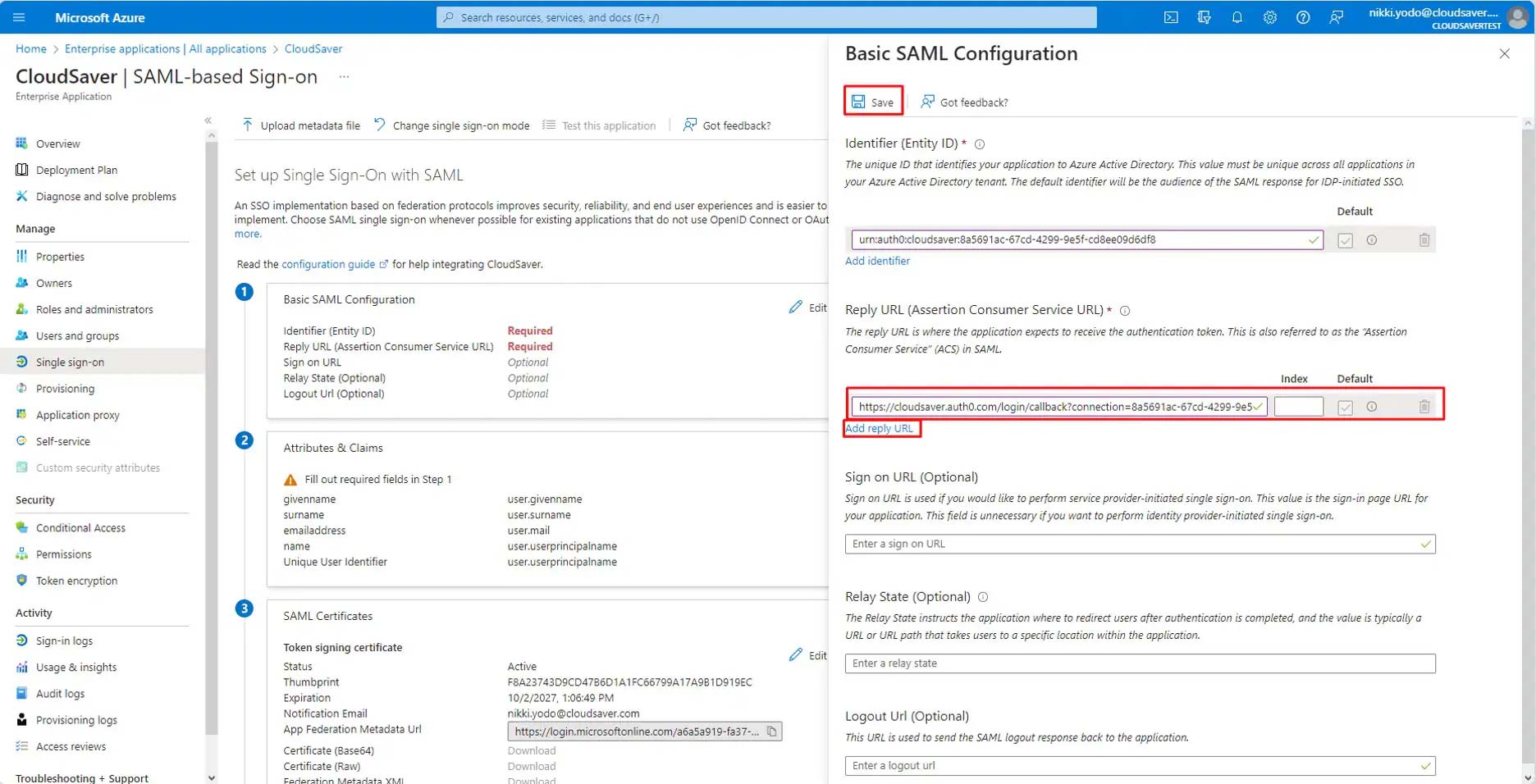Click the help question mark icon
Viewport: 1536px width, 784px height.
click(1302, 17)
